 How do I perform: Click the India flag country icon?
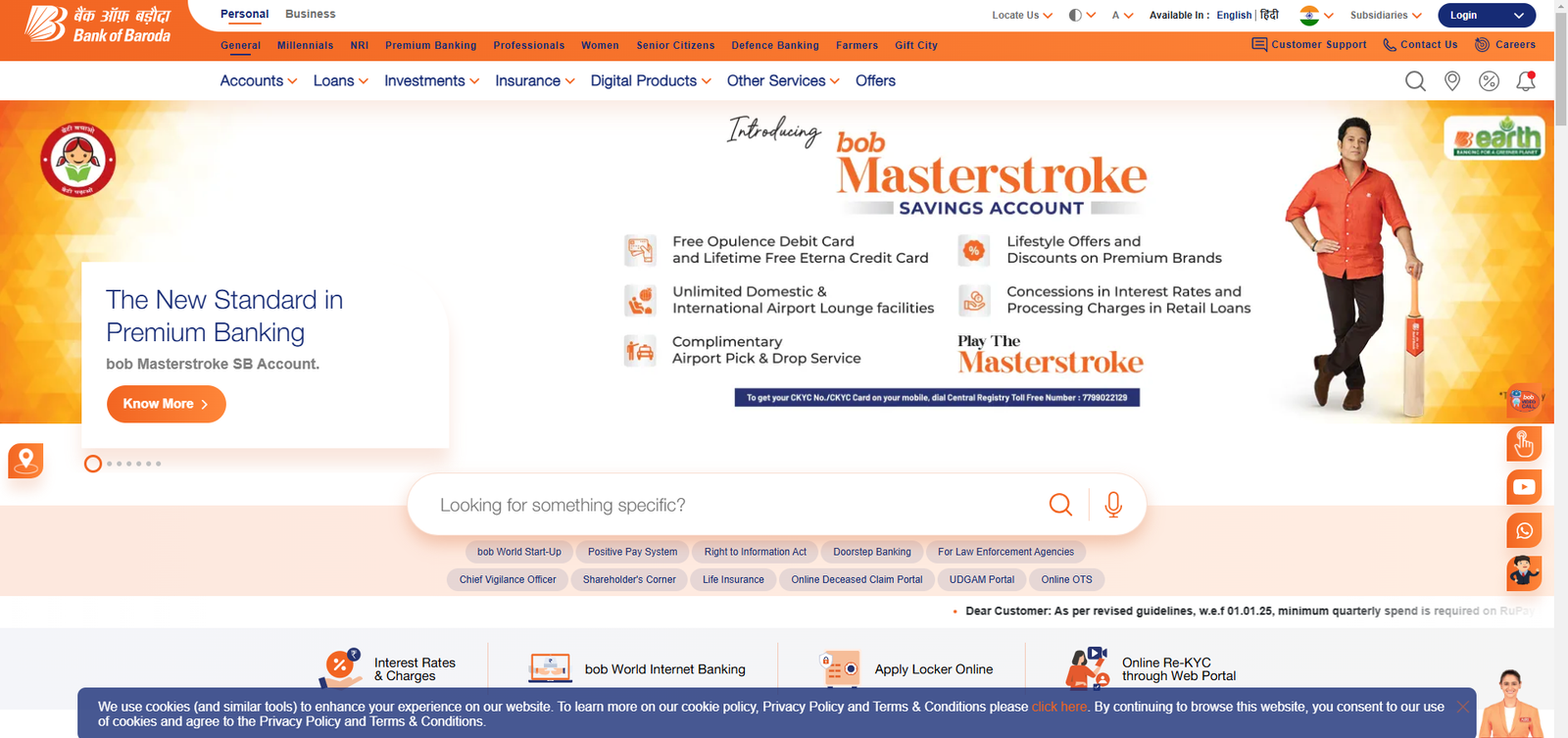(x=1309, y=15)
